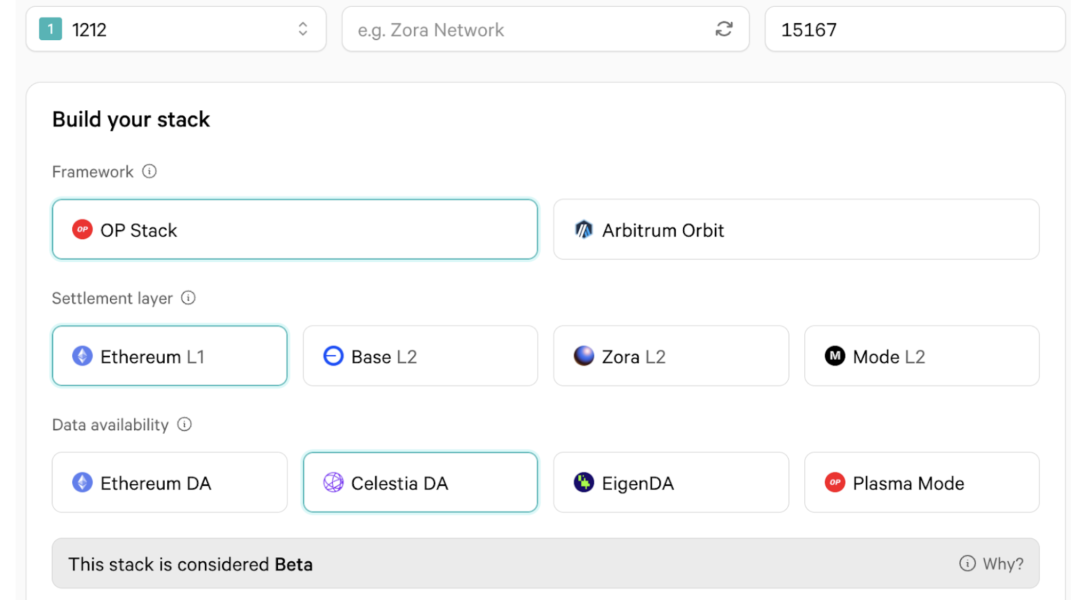This screenshot has height=600, width=1080.
Task: Click the field containing 15167
Action: tap(915, 29)
